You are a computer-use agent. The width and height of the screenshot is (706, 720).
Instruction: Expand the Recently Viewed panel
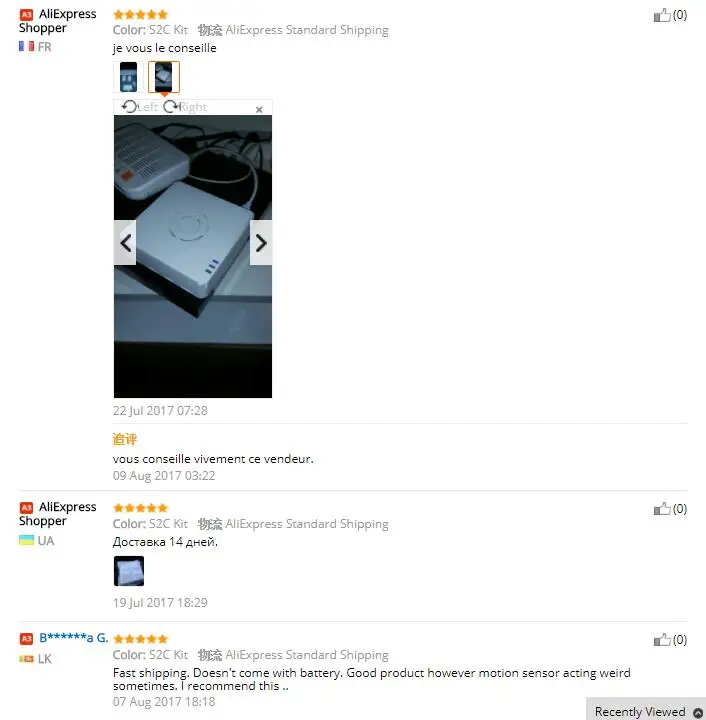pyautogui.click(x=646, y=709)
